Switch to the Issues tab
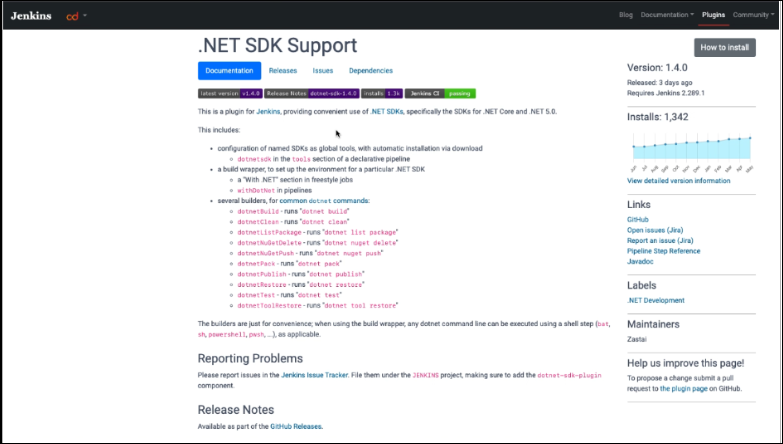The image size is (783, 444). [323, 71]
